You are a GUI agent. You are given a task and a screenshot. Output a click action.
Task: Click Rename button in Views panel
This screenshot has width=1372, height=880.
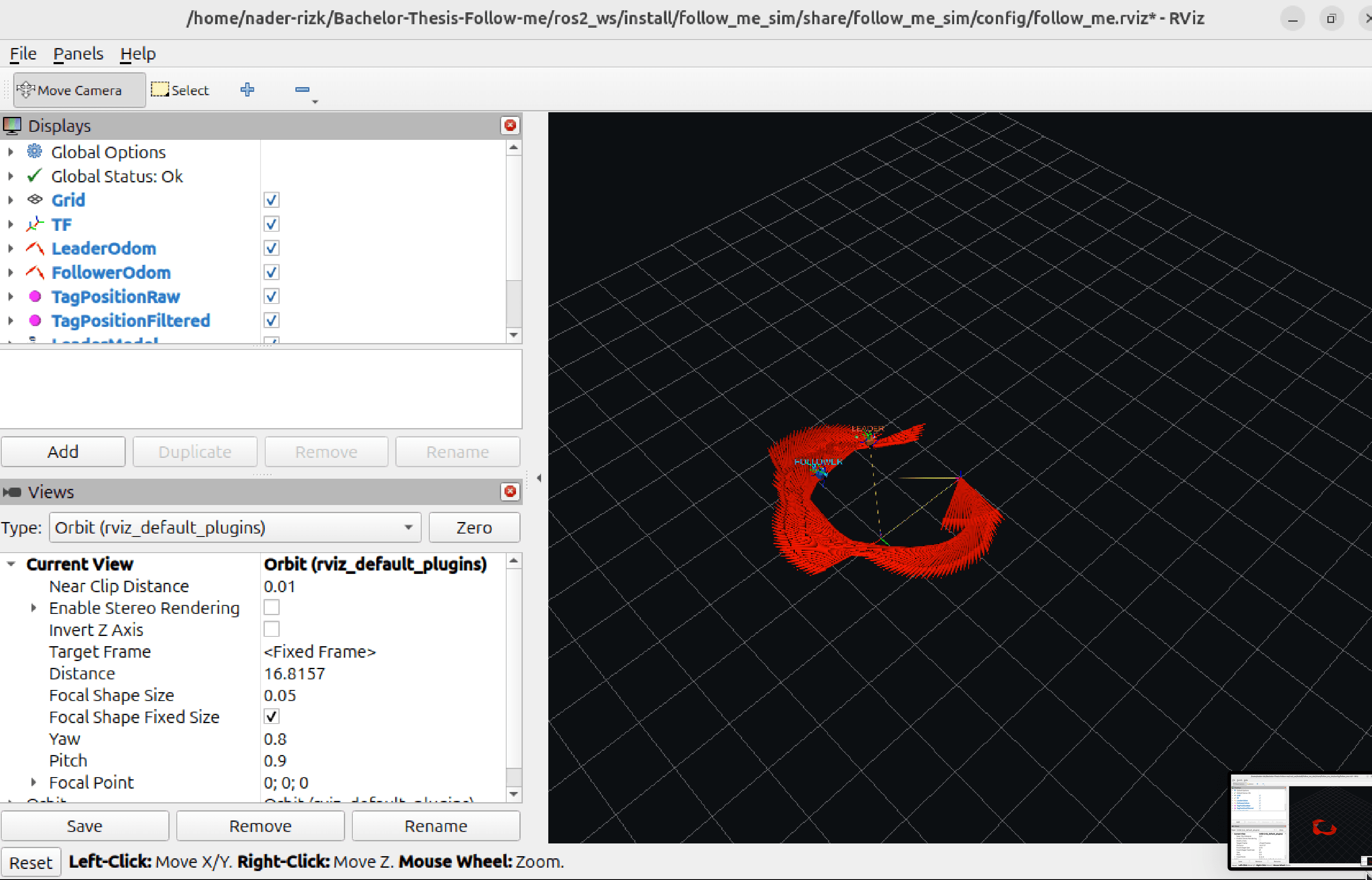click(x=436, y=826)
